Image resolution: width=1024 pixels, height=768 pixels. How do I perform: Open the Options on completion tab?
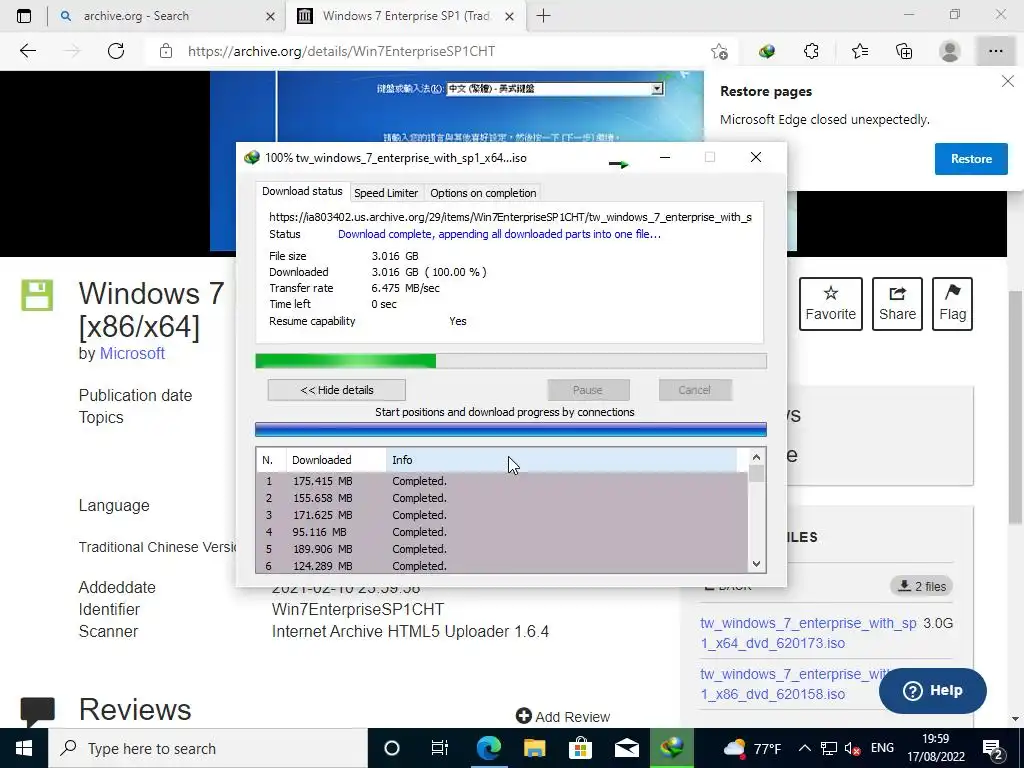(483, 193)
